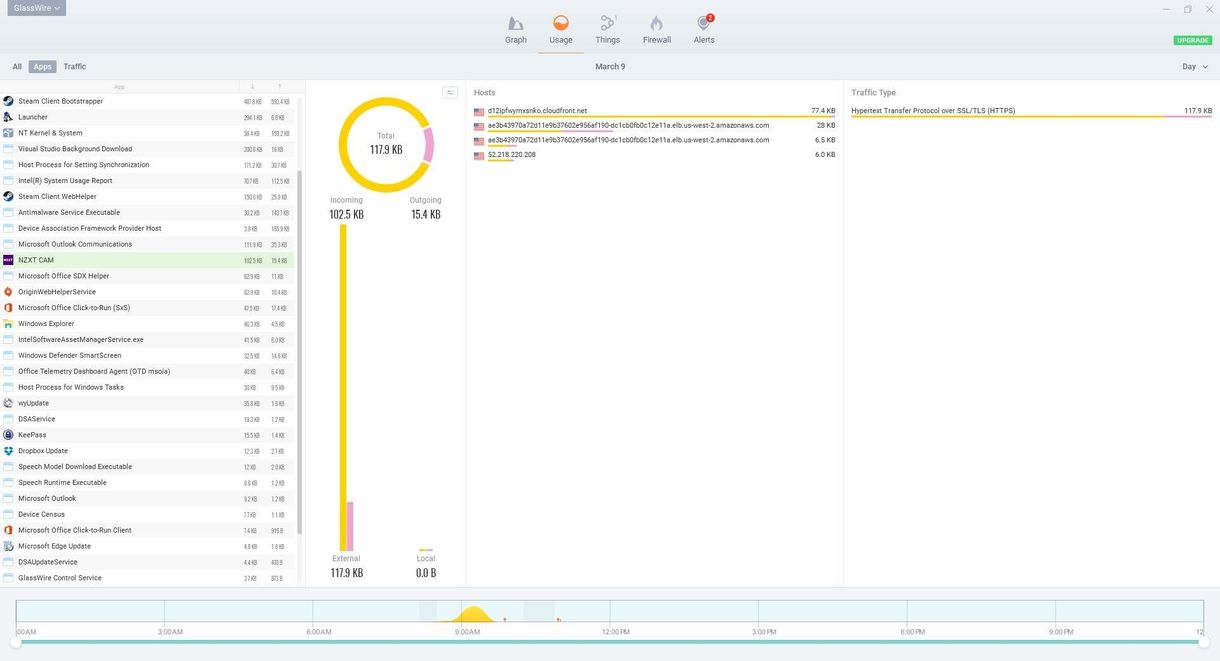Select the Apps usage filter
1220x661 pixels.
click(42, 67)
